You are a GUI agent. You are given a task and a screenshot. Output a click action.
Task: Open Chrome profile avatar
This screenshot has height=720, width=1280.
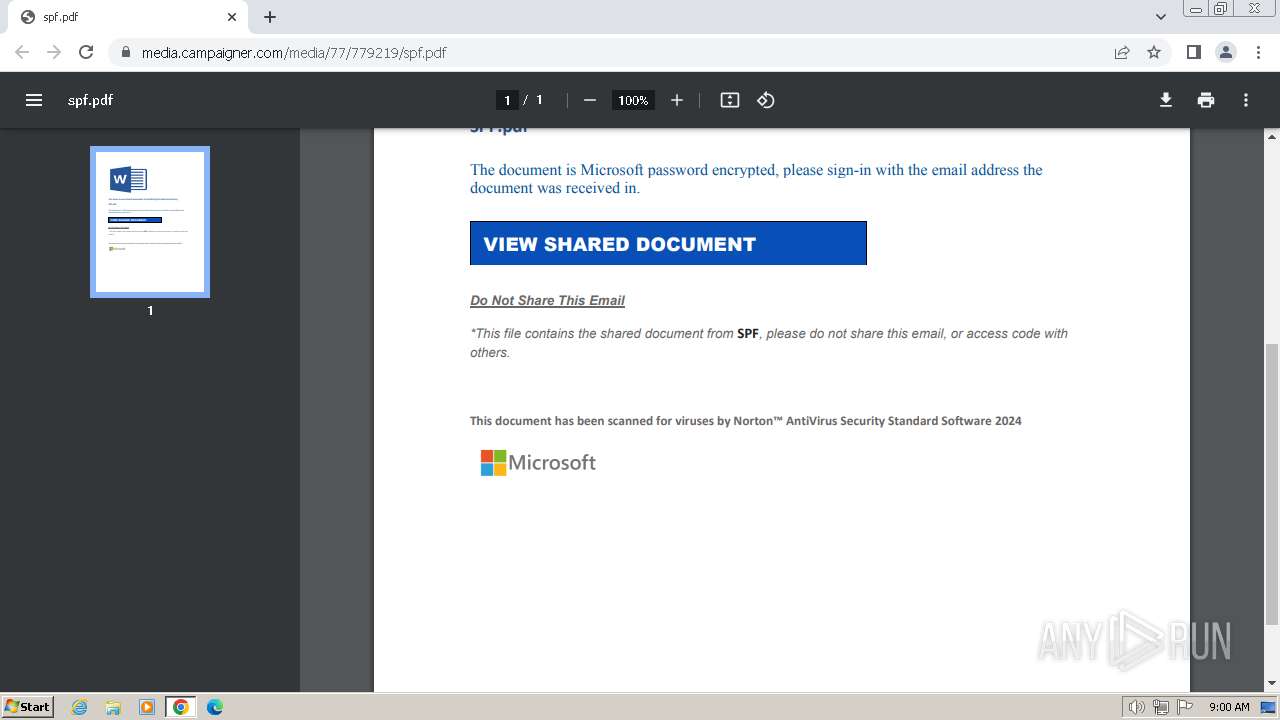click(x=1226, y=52)
